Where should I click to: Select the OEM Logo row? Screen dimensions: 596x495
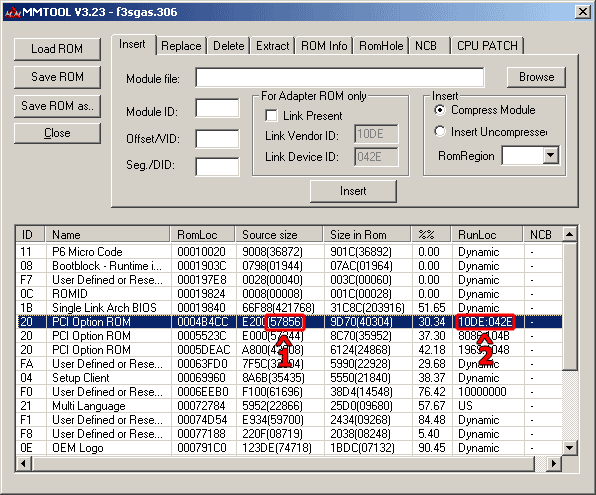point(290,448)
